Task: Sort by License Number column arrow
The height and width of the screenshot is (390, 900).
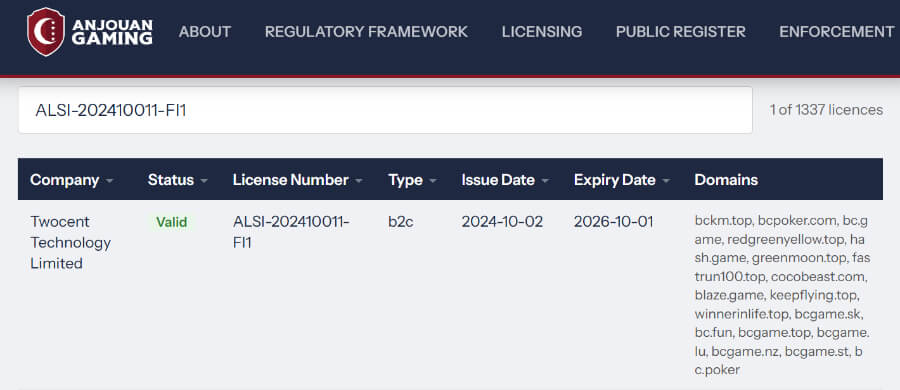Action: [x=359, y=180]
